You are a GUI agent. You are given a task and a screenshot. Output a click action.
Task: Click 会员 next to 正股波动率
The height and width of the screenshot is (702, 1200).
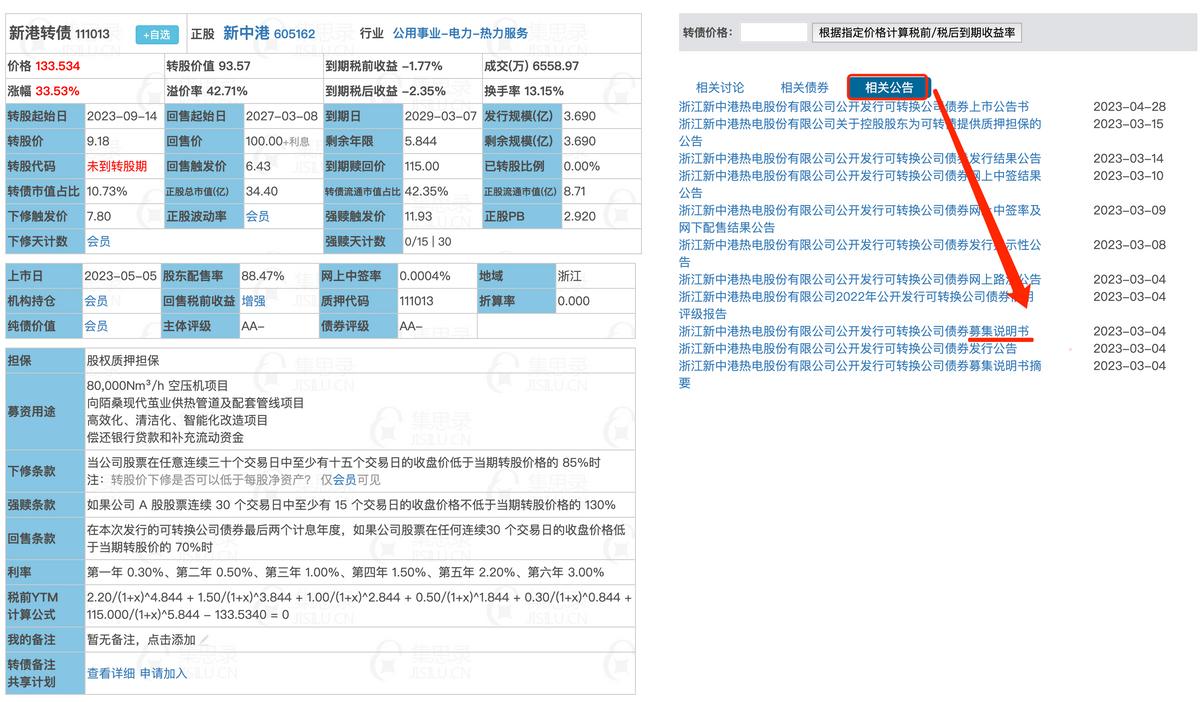pos(255,216)
